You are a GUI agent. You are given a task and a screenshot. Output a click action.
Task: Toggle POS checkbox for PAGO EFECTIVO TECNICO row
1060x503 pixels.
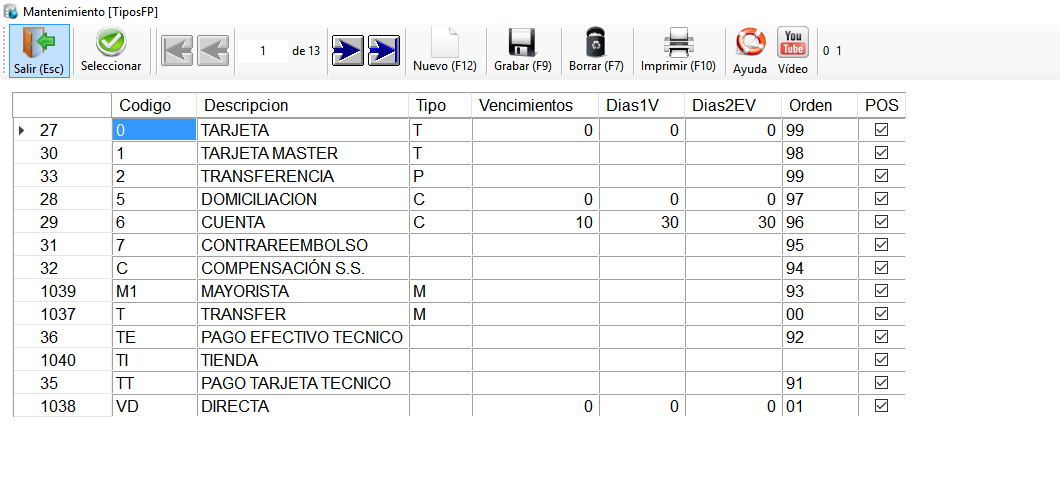pos(881,337)
